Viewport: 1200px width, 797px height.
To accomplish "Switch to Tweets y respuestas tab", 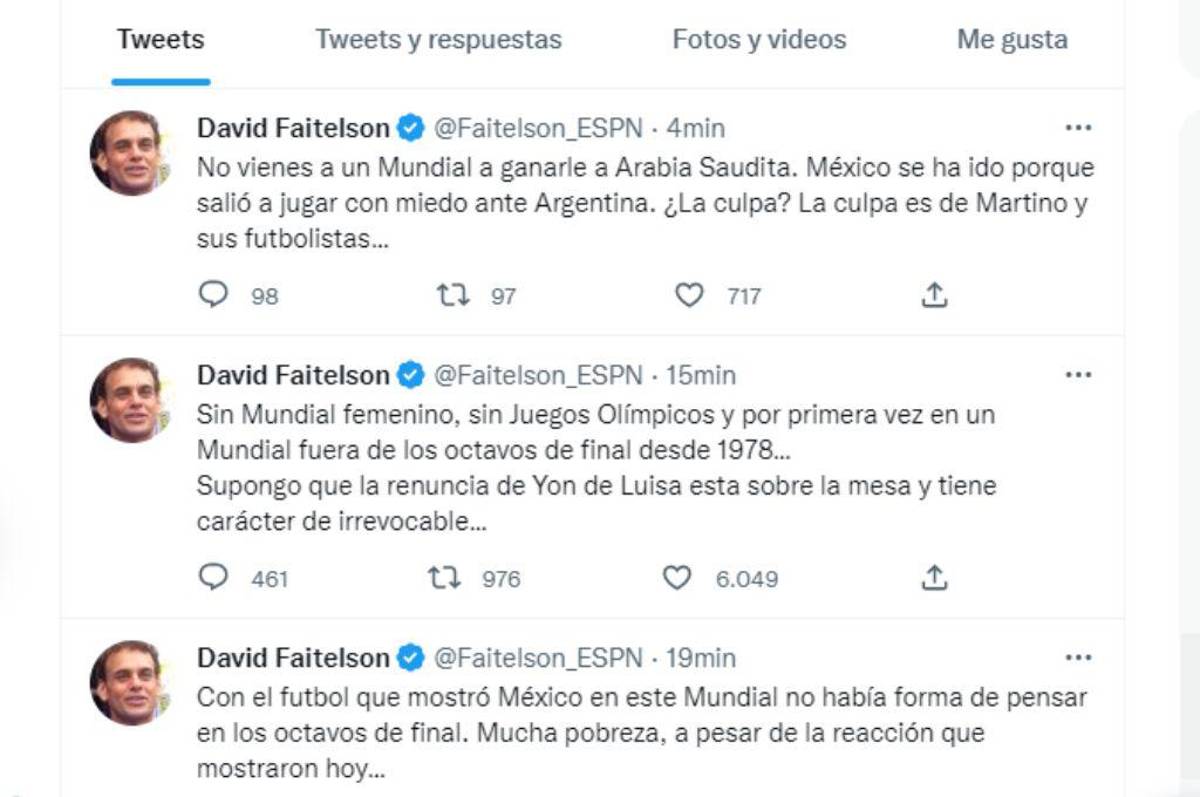I will [x=438, y=40].
